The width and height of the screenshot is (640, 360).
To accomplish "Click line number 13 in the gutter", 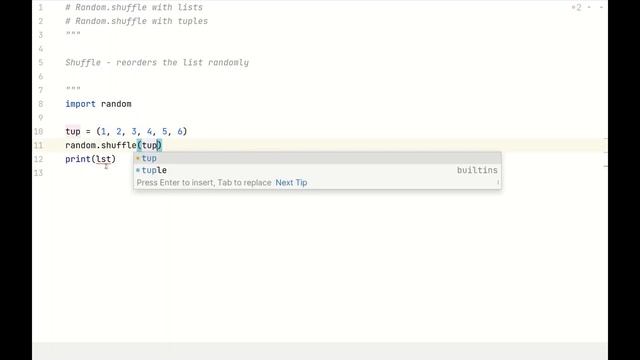I will pyautogui.click(x=38, y=173).
